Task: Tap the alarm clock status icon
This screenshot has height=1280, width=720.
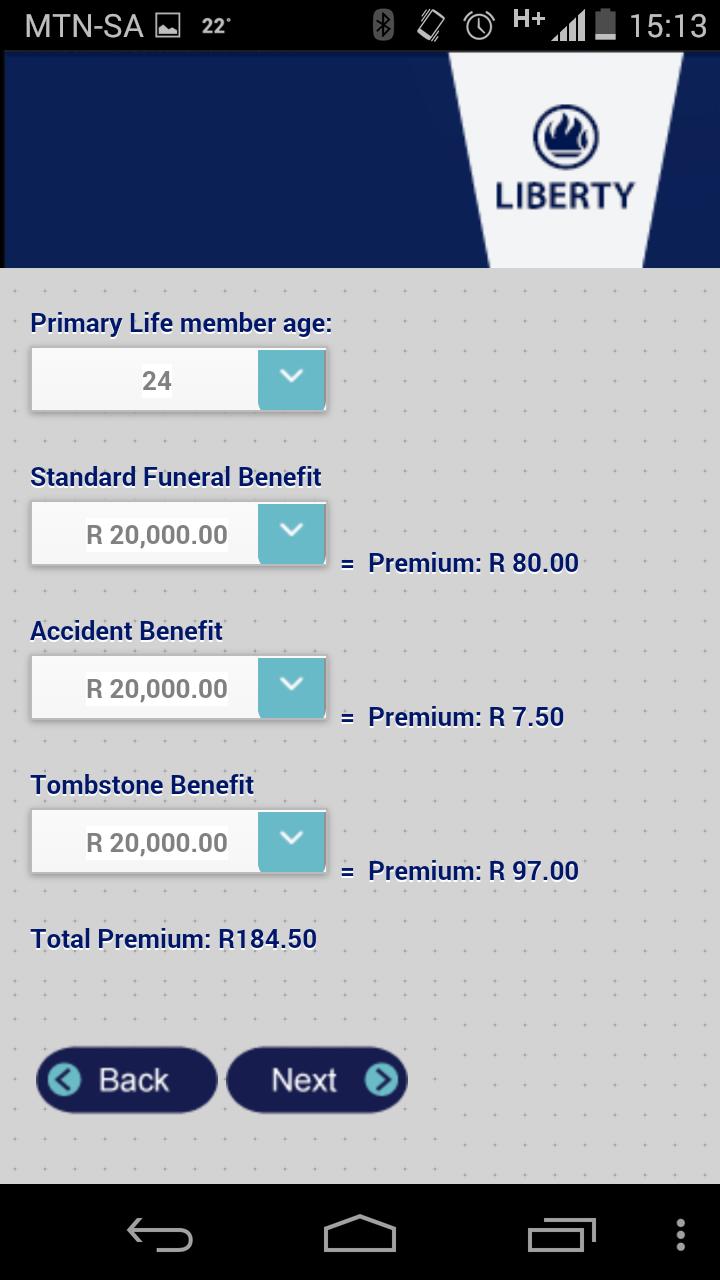Action: click(479, 25)
